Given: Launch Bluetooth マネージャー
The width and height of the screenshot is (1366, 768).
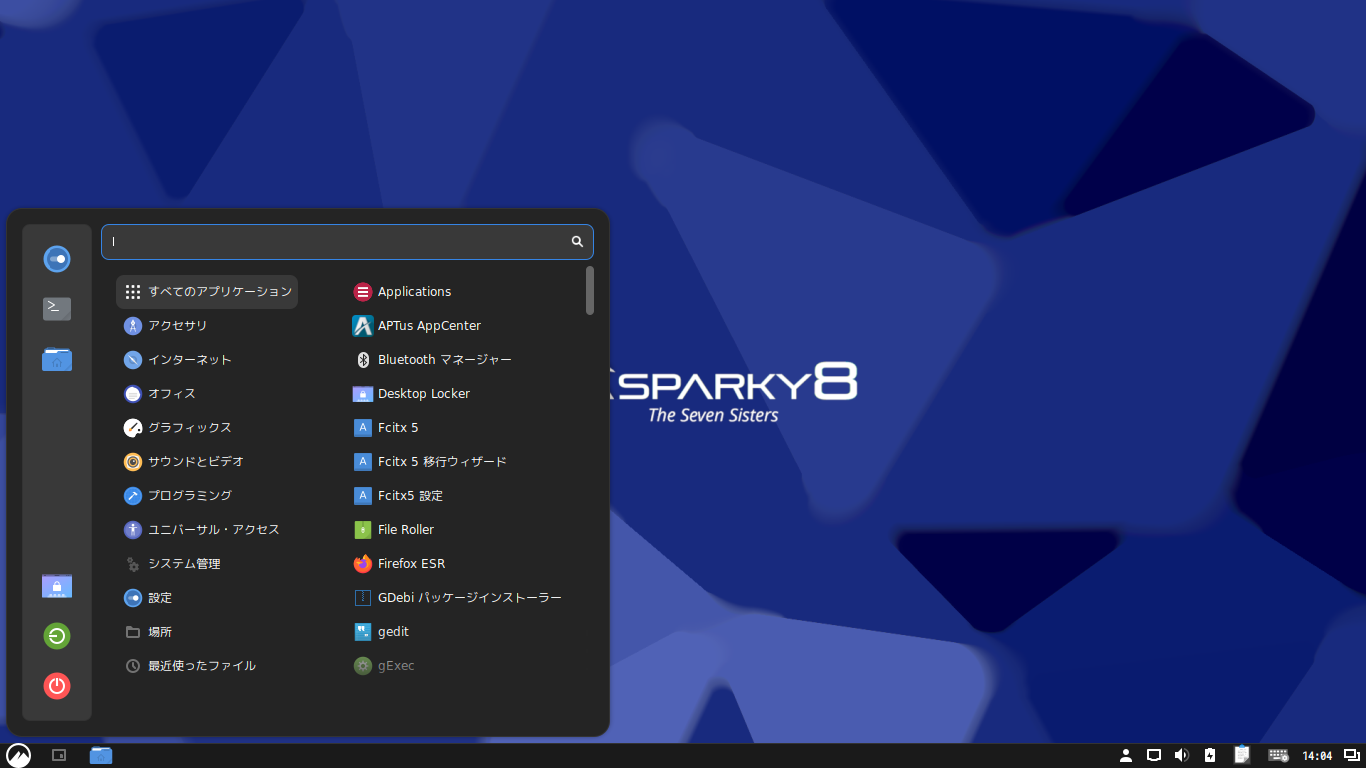Looking at the screenshot, I should coord(462,360).
